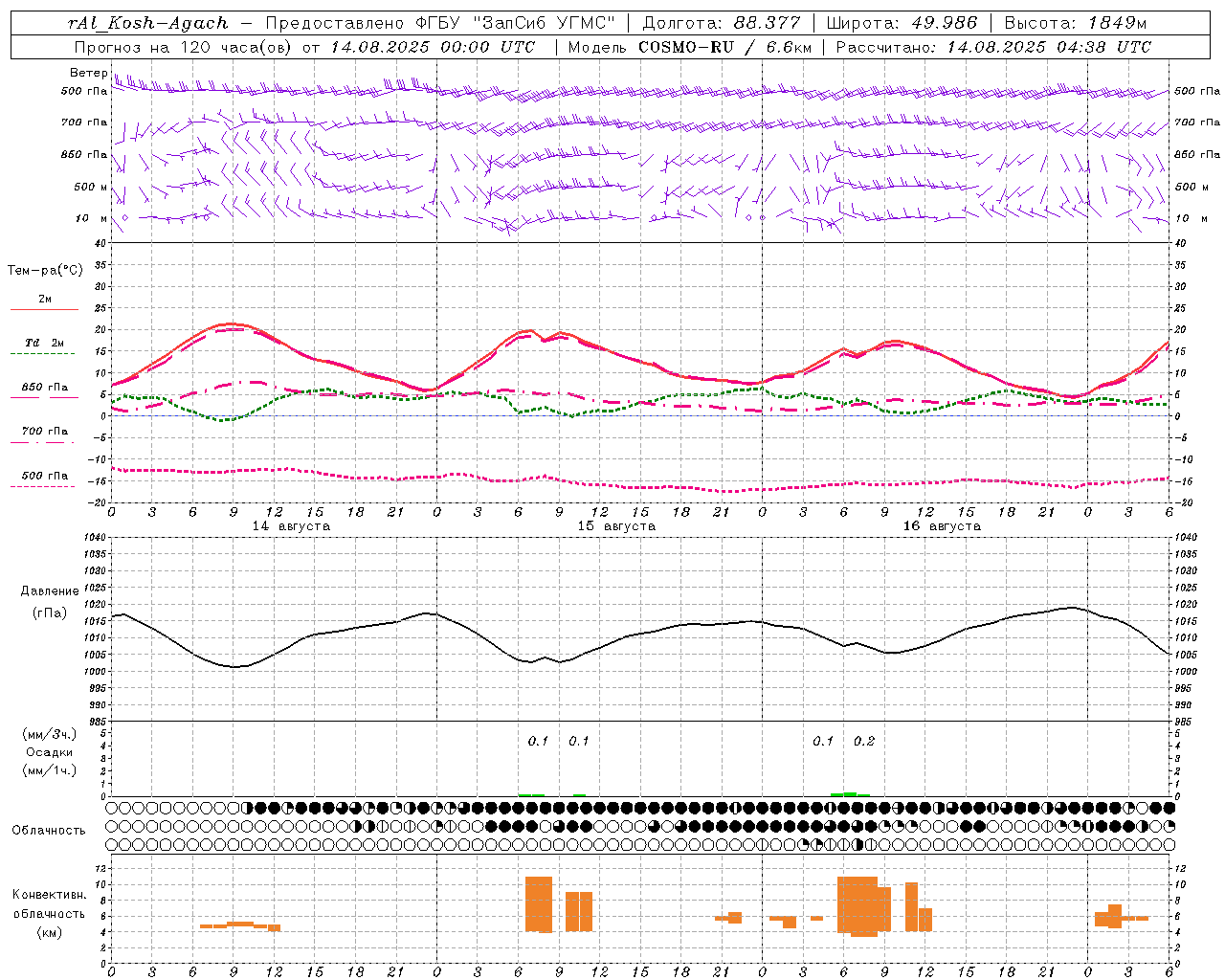Viewport: 1225px width, 980px height.
Task: Select the Облачность cloud cover label
Action: (49, 831)
